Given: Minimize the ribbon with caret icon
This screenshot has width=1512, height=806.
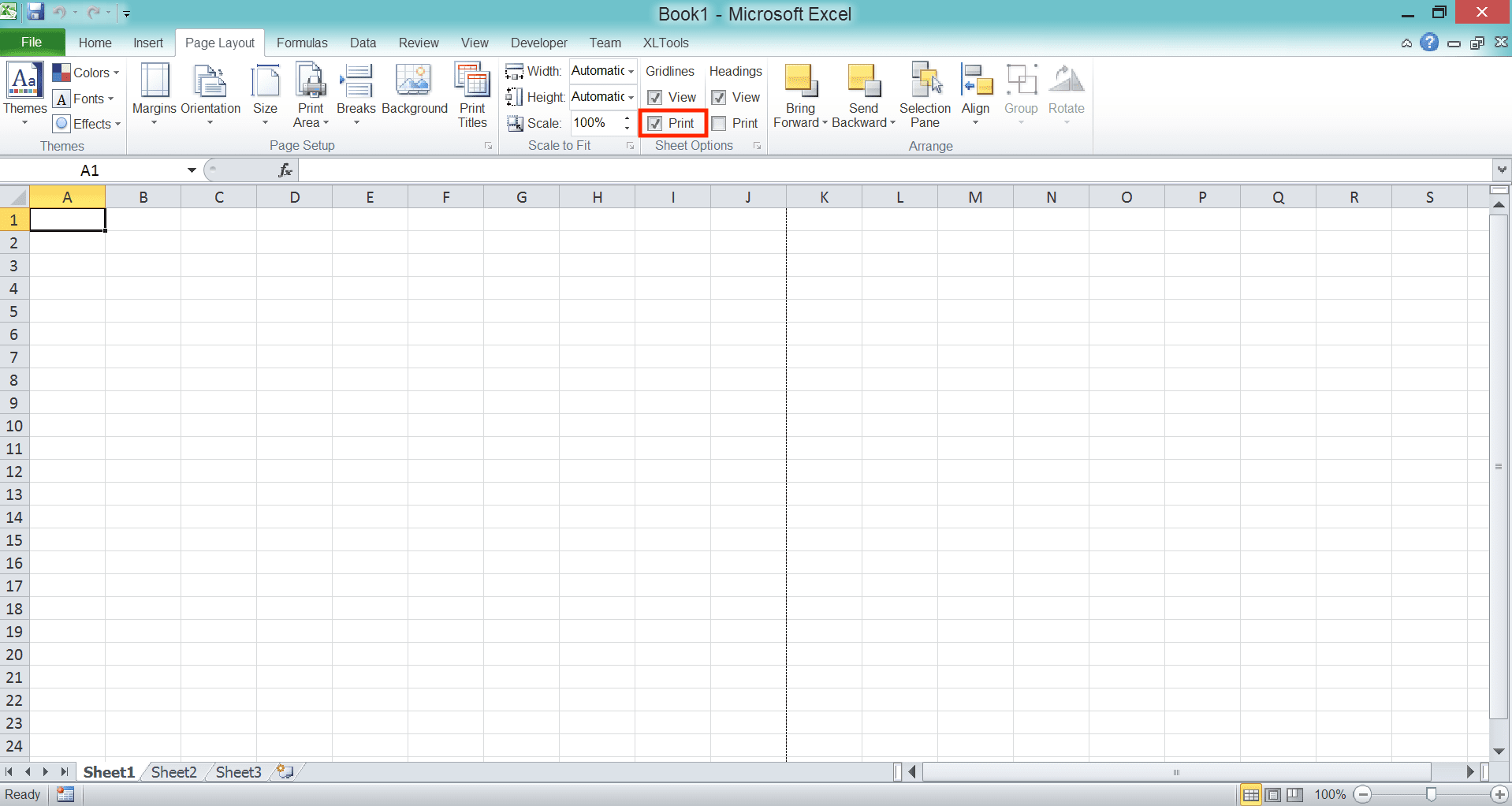Looking at the screenshot, I should 1406,43.
